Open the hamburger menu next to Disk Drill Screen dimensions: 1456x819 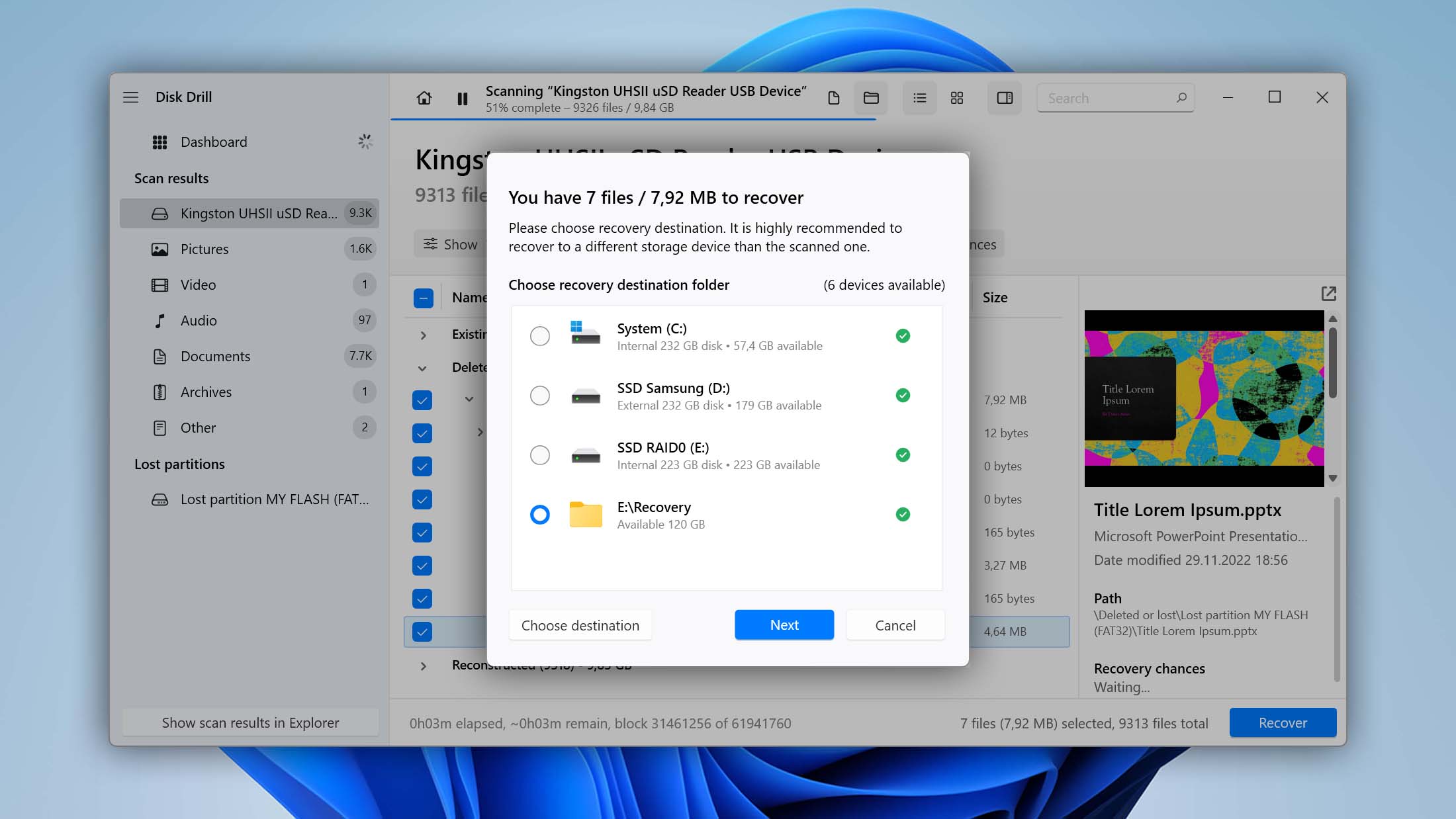tap(130, 97)
